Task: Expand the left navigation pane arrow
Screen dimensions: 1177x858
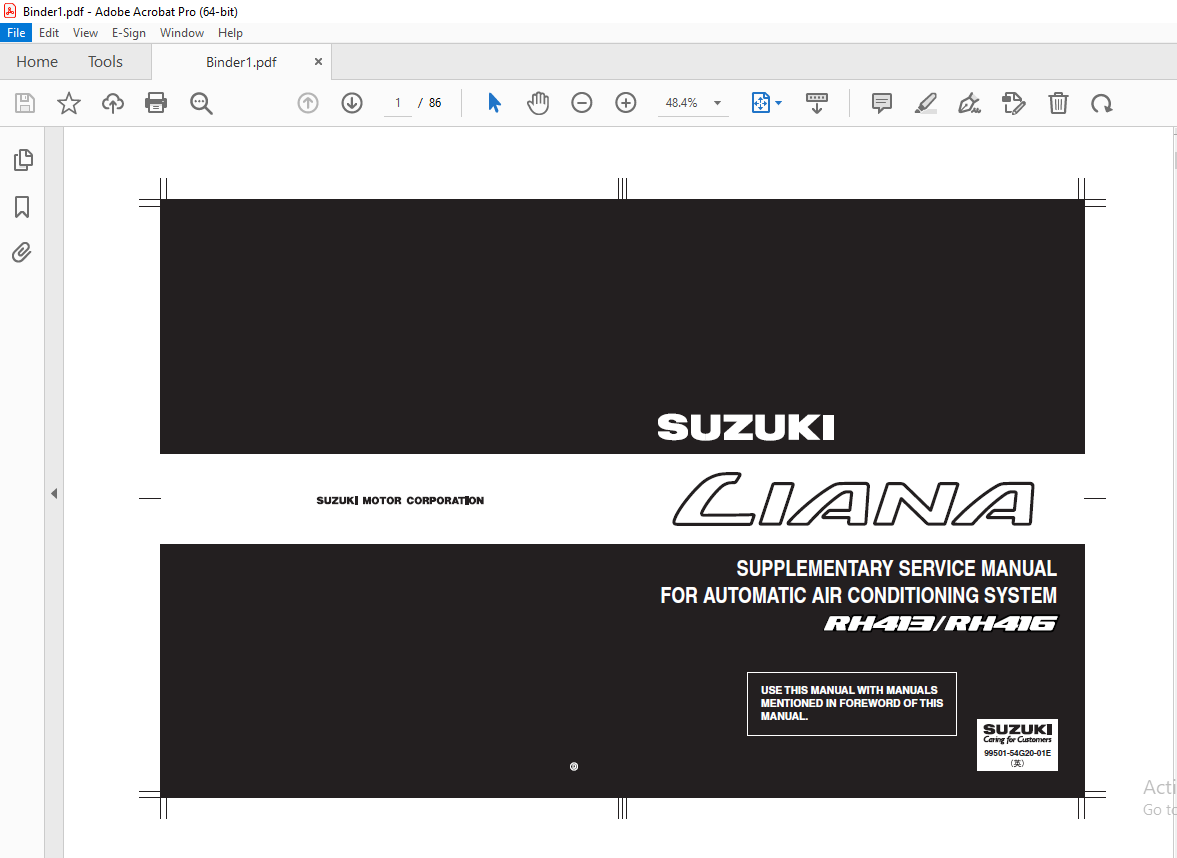Action: [x=54, y=493]
